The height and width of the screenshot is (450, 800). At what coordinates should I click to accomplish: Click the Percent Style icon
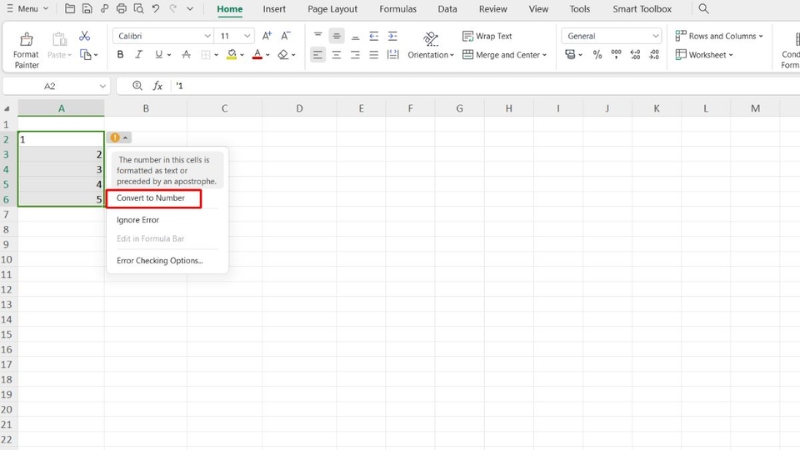click(598, 55)
